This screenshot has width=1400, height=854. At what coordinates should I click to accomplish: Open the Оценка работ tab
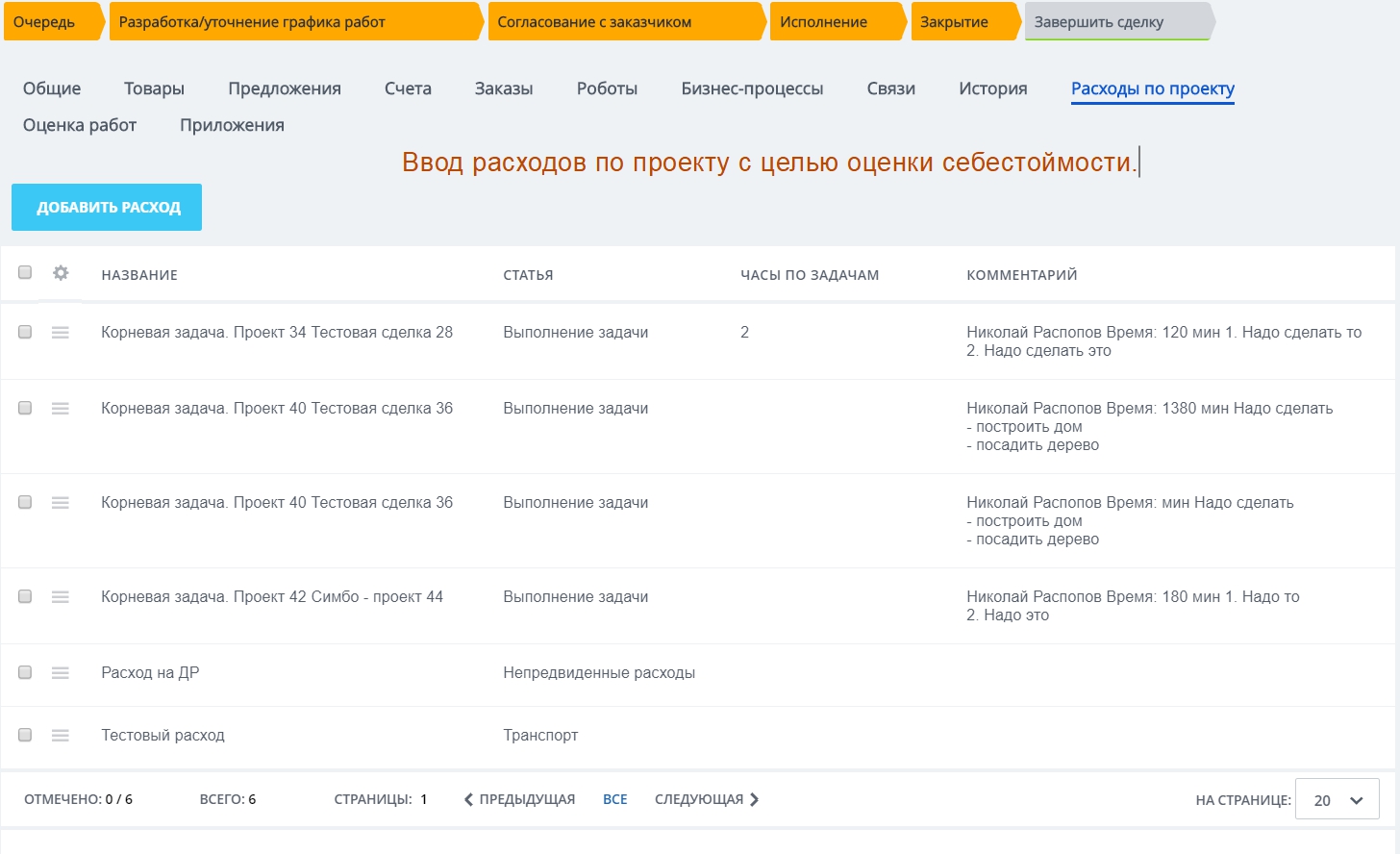80,125
